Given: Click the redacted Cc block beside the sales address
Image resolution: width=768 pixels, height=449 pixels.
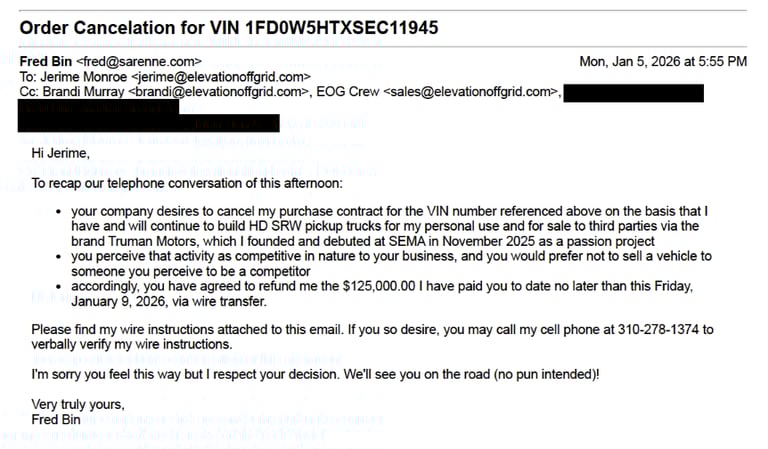Looking at the screenshot, I should (634, 93).
